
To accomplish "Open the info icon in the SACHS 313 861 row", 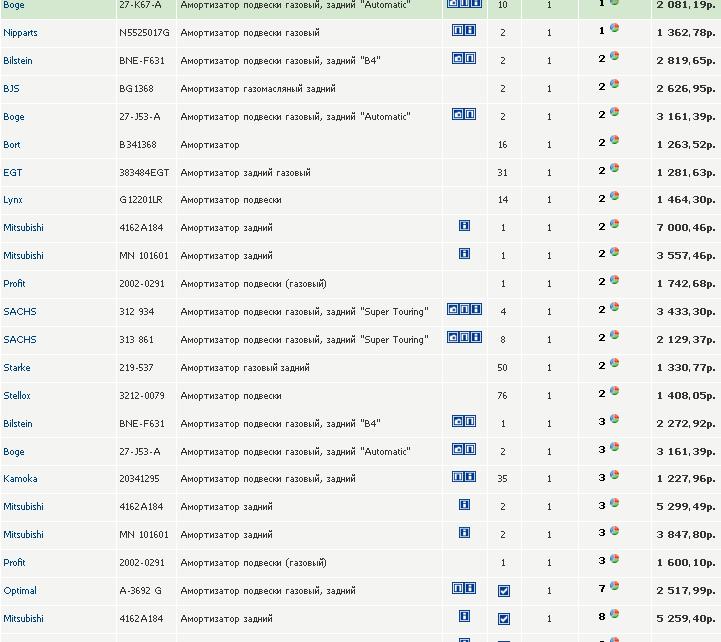I will point(476,337).
